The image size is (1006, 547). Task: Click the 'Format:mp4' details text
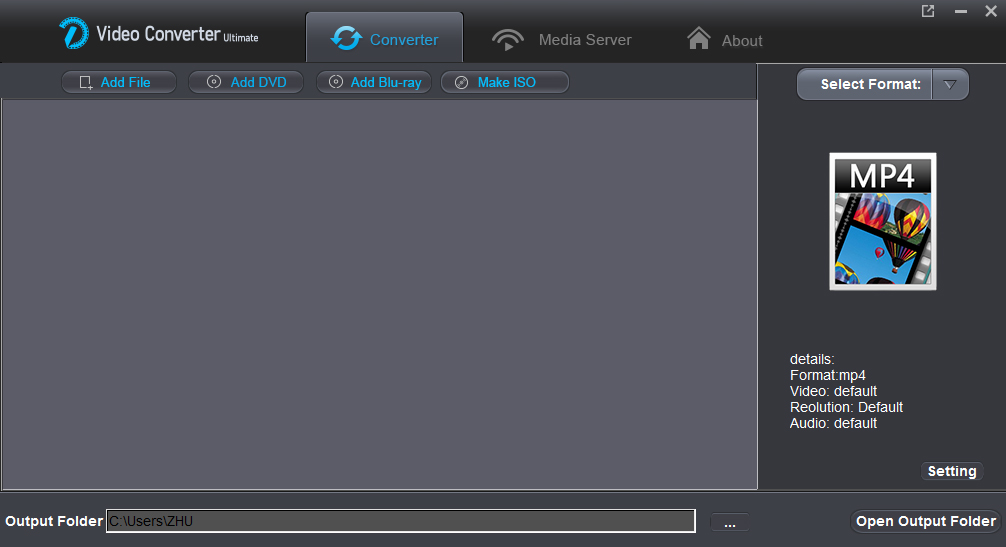point(828,375)
